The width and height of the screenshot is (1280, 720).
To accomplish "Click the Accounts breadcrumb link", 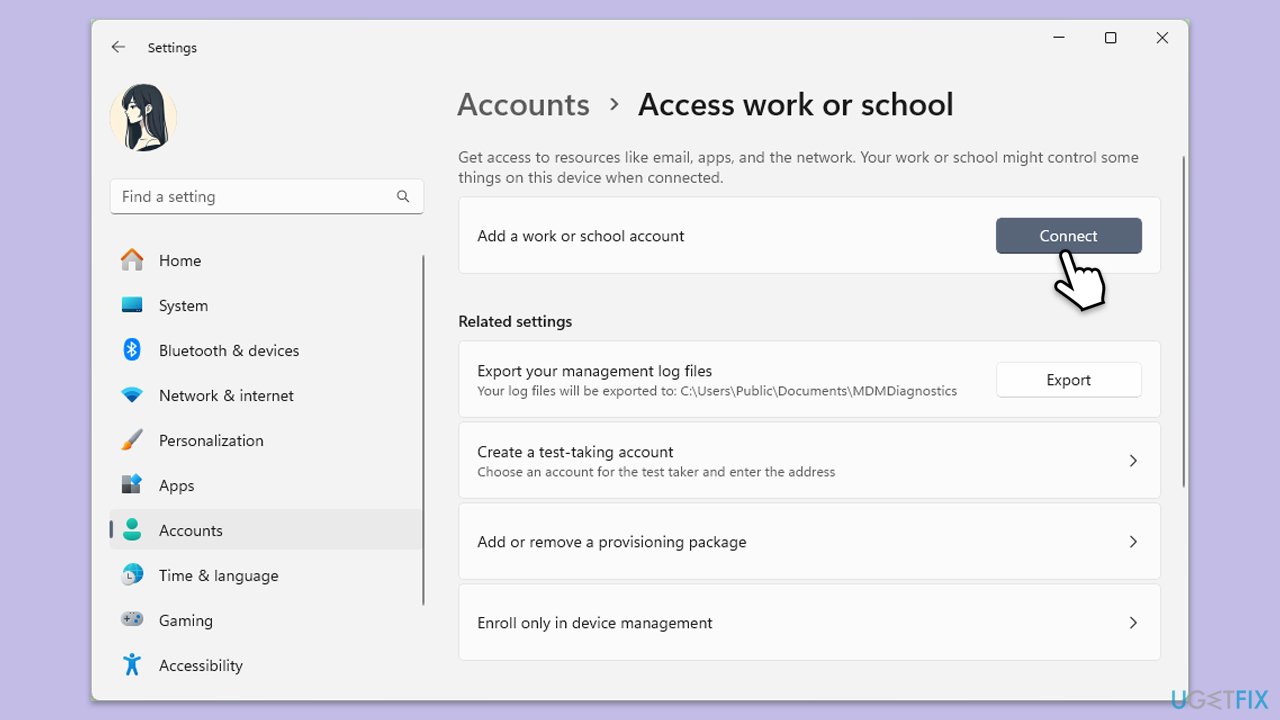I will (x=523, y=104).
